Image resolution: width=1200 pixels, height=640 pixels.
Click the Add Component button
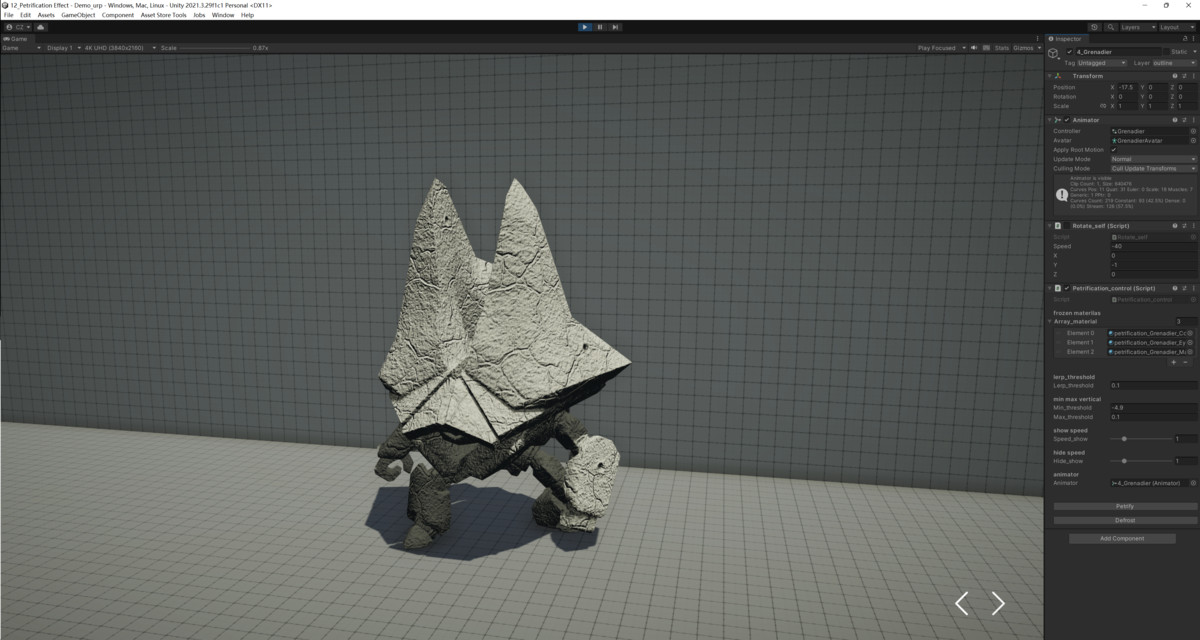coord(1122,538)
